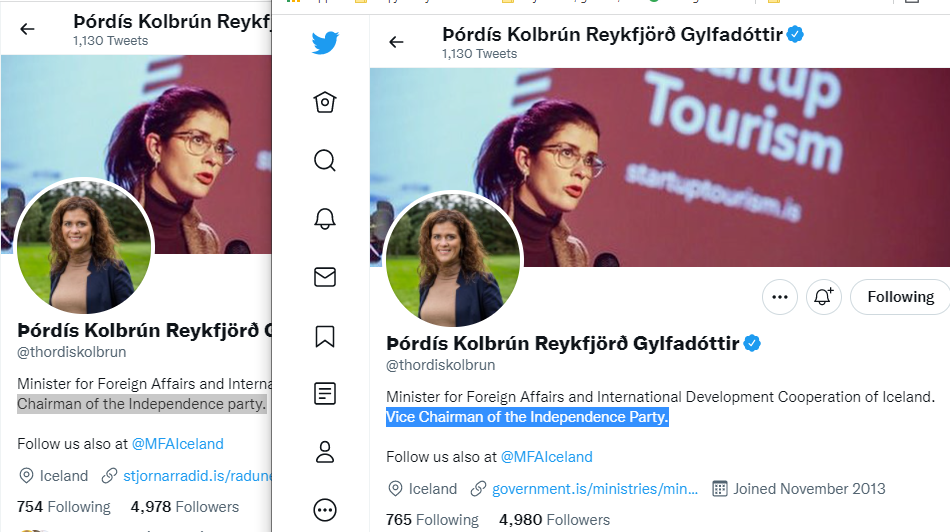This screenshot has width=950, height=532.
Task: Click the Twitter bird logo
Action: 325,43
